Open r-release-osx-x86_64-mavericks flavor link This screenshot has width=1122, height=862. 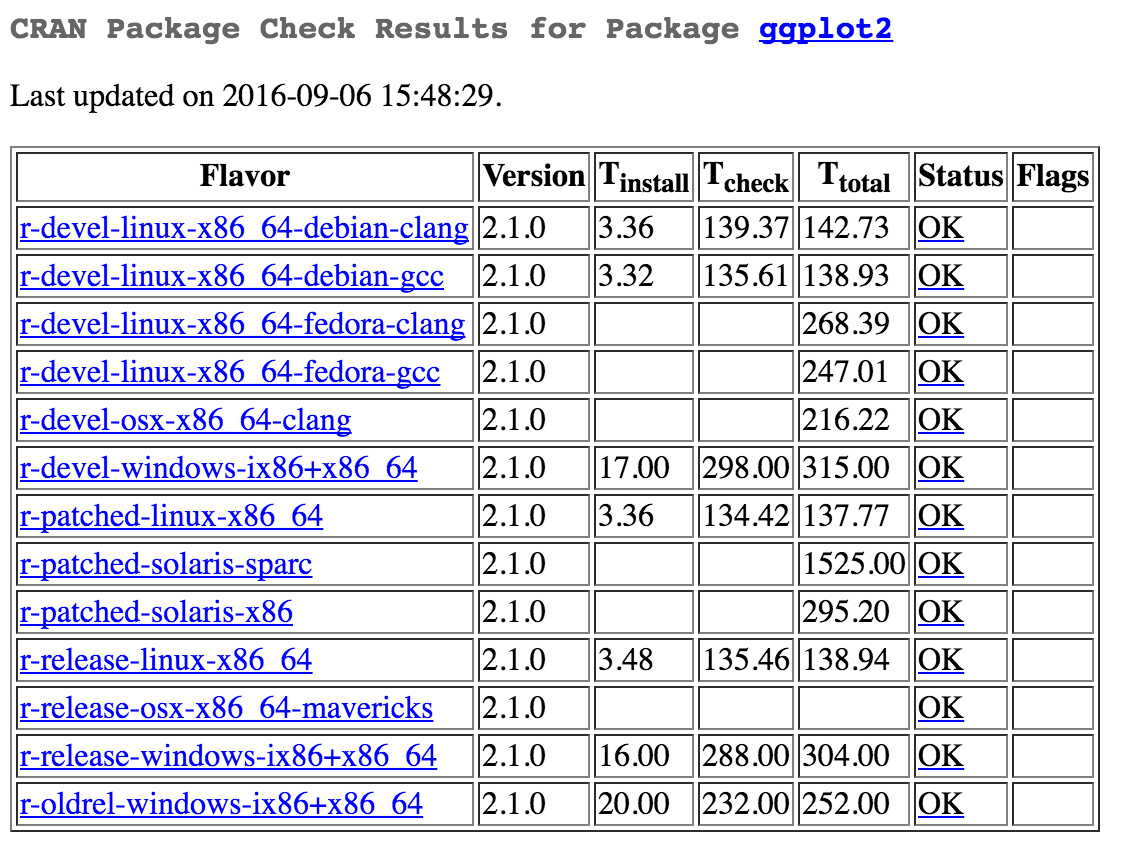(226, 707)
